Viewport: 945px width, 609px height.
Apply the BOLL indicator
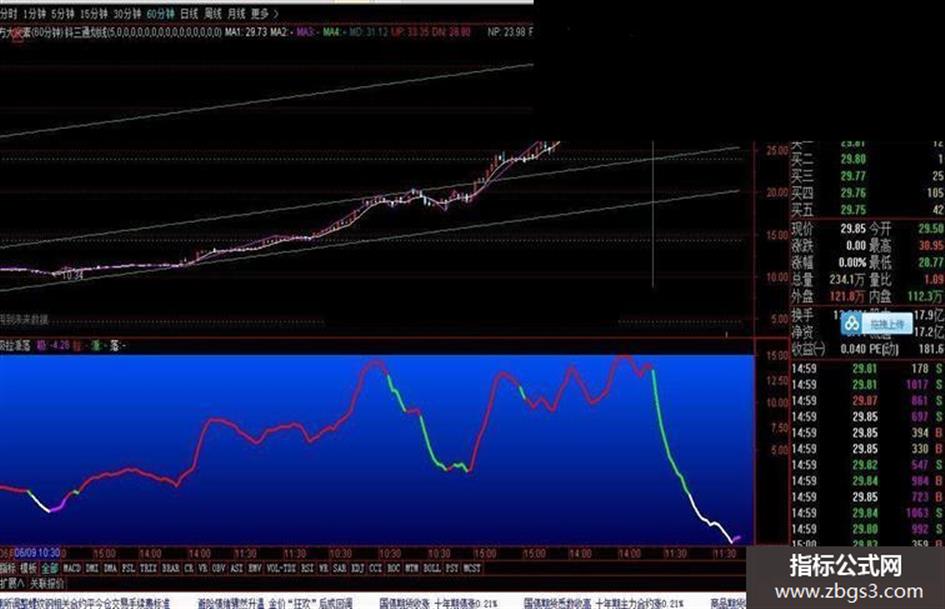(432, 568)
